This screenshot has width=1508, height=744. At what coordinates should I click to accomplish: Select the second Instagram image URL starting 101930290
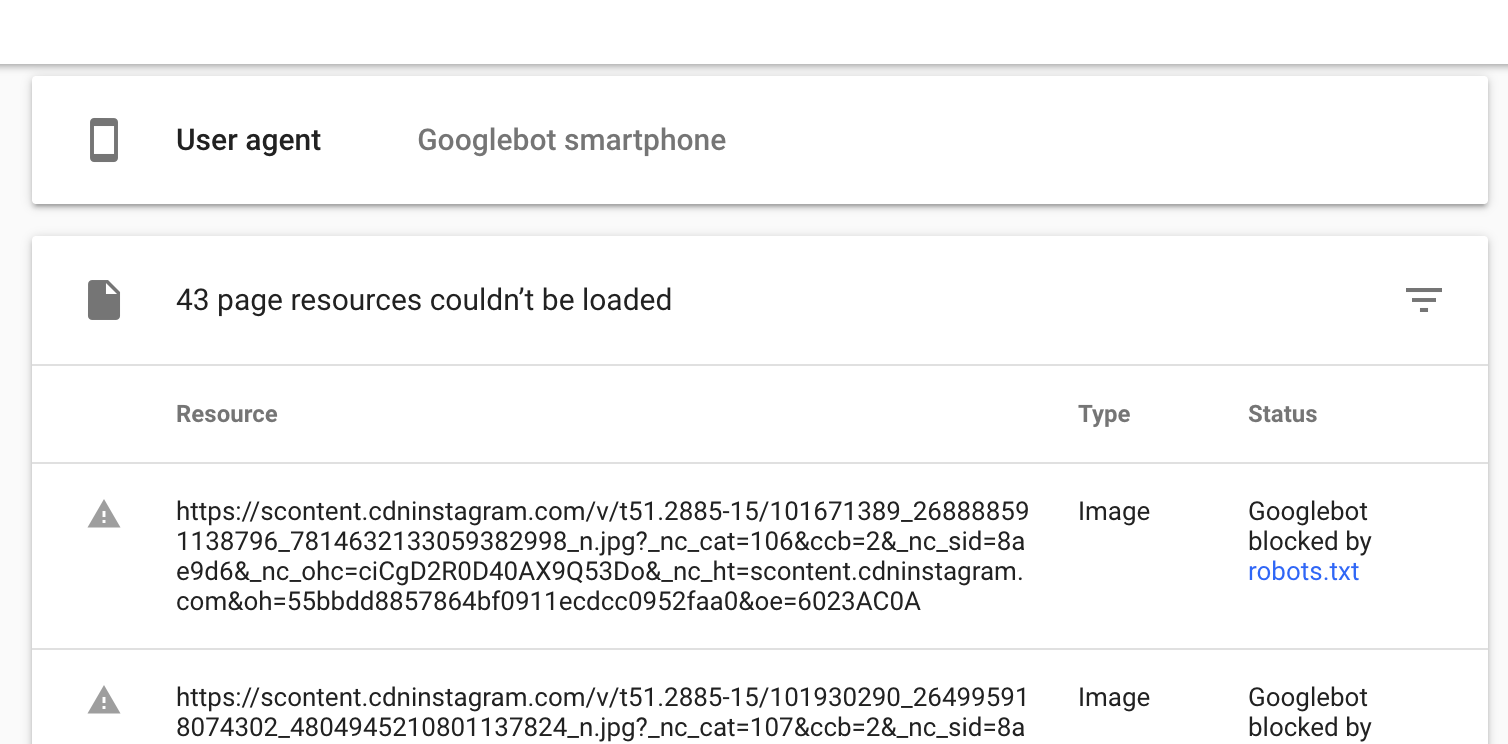[602, 712]
